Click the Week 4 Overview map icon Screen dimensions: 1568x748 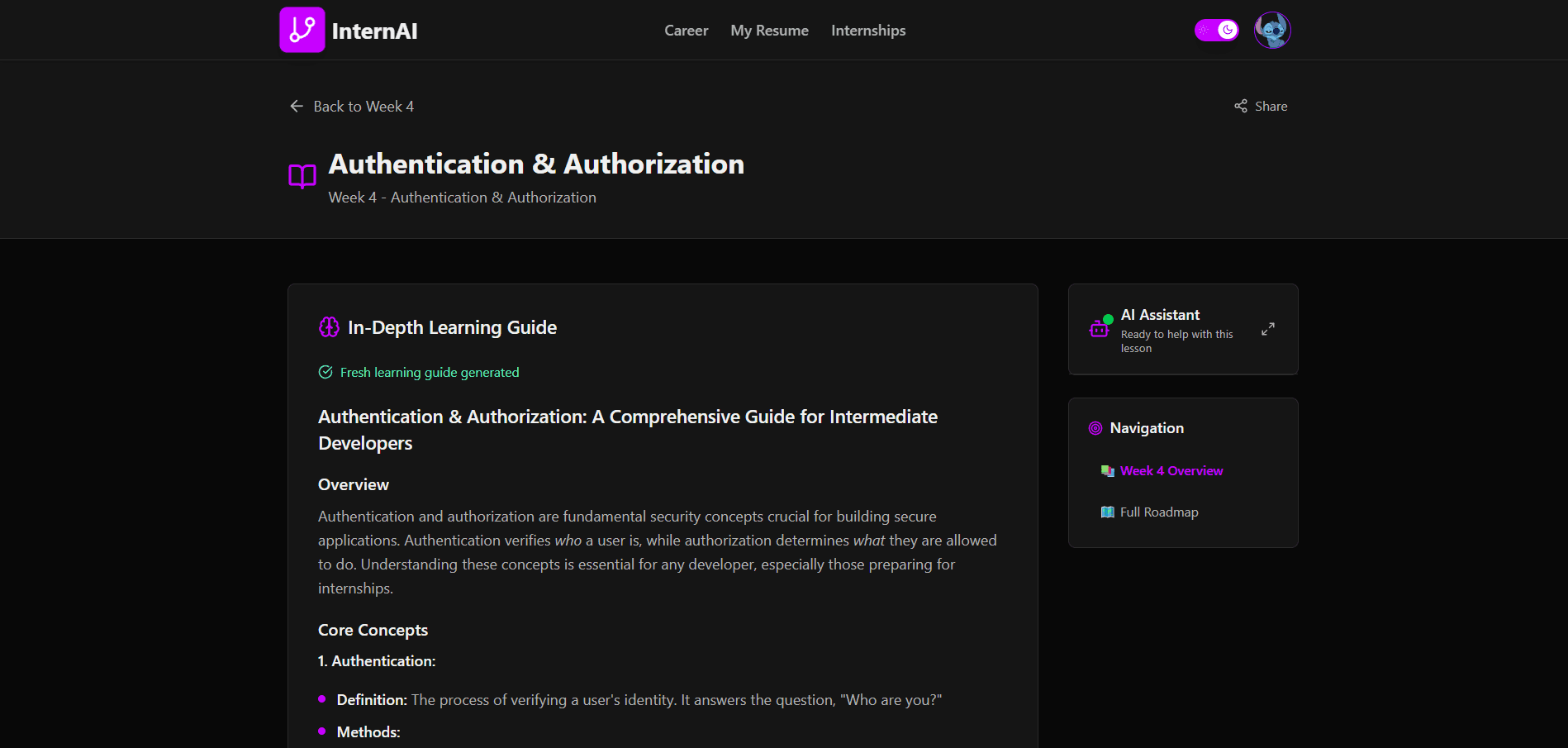(x=1108, y=471)
